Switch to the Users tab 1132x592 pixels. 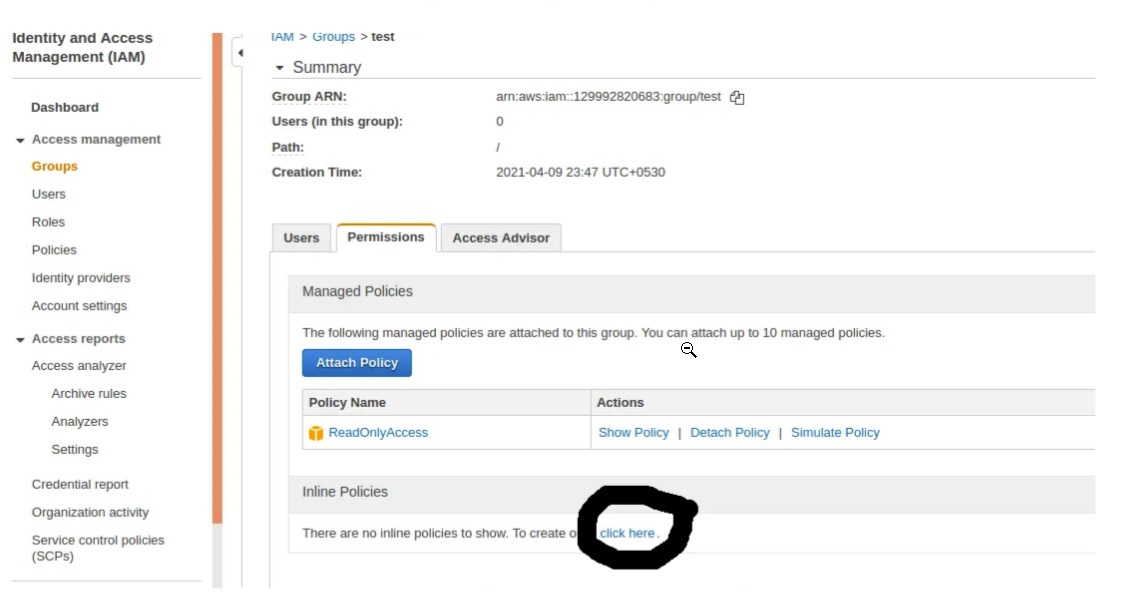coord(301,238)
